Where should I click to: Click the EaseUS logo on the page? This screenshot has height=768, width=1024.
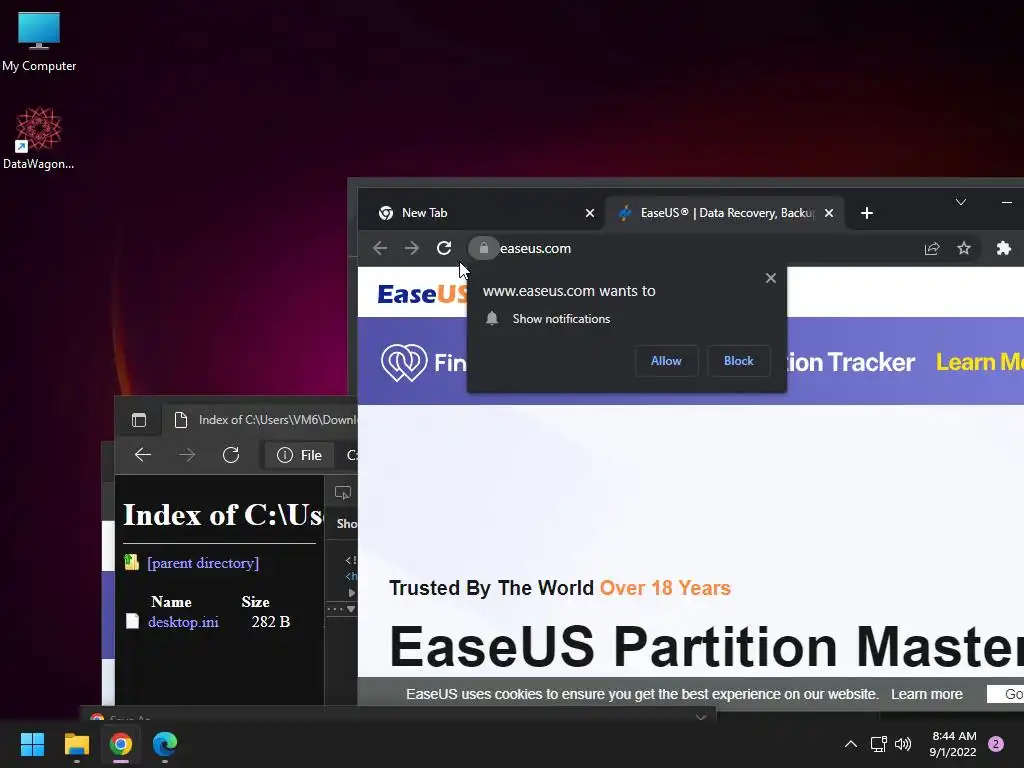tap(422, 295)
